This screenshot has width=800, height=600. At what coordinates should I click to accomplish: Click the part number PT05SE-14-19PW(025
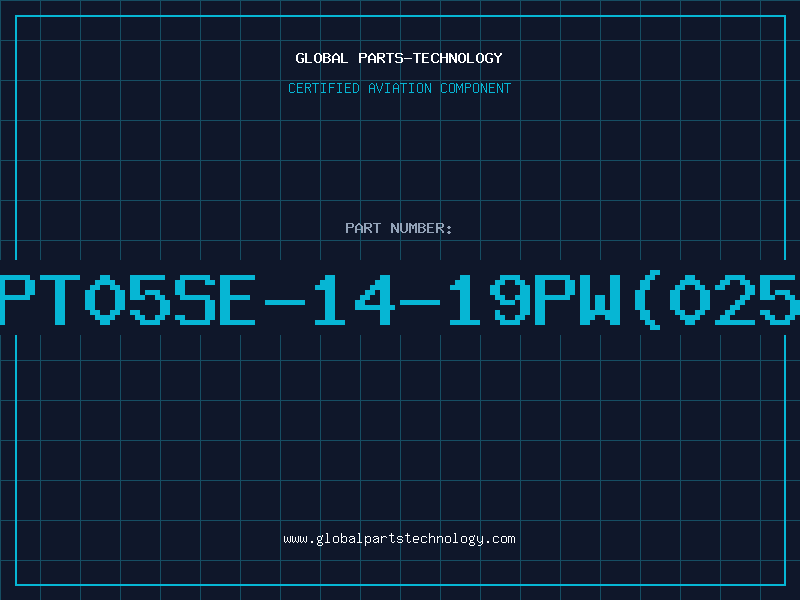(x=400, y=300)
